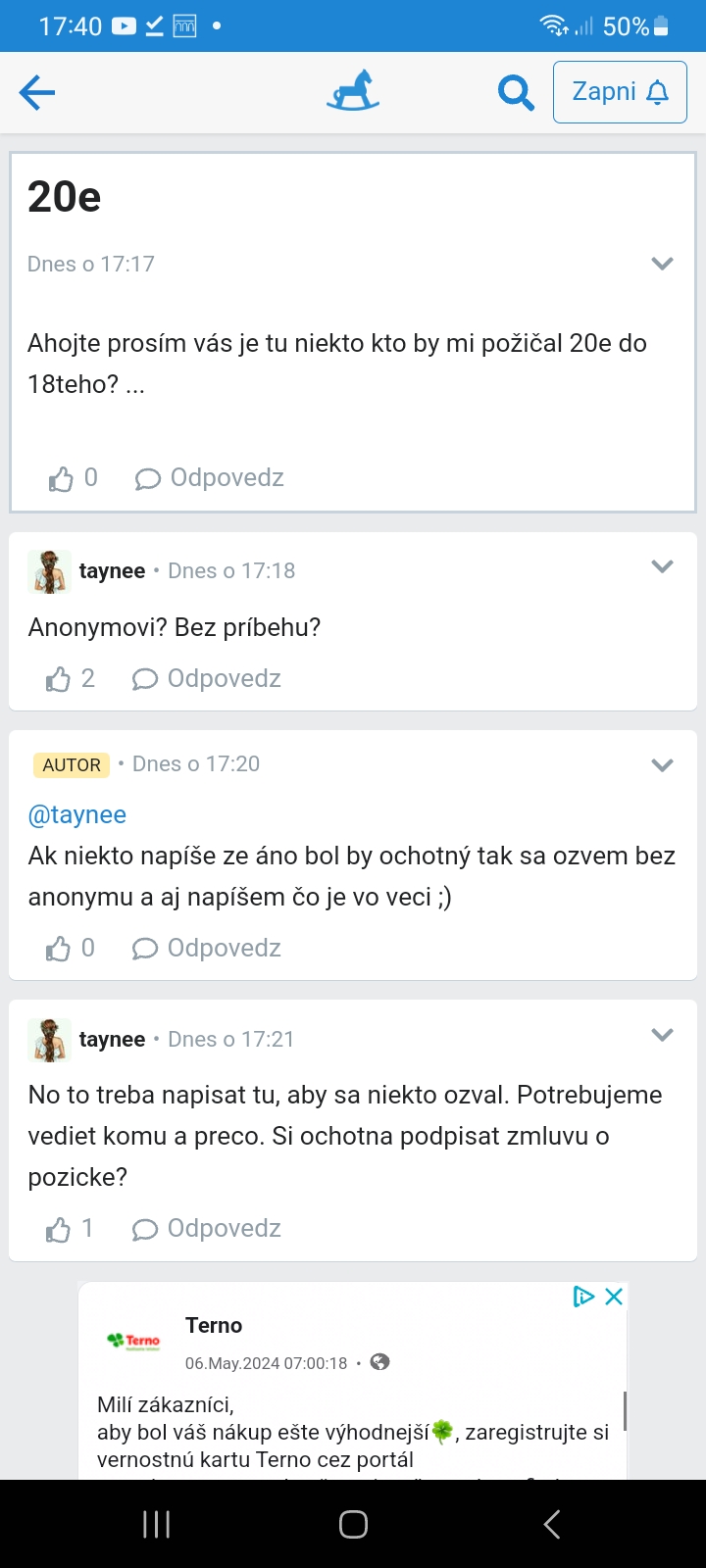Image resolution: width=706 pixels, height=1568 pixels.
Task: Reply to the original 20e post
Action: coord(210,478)
